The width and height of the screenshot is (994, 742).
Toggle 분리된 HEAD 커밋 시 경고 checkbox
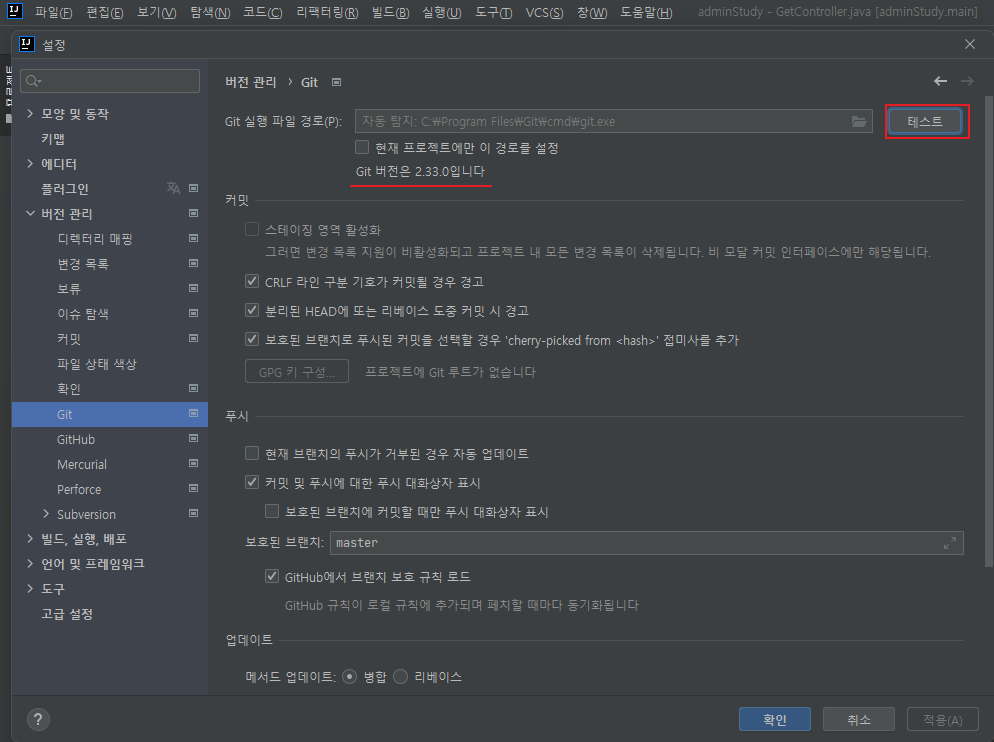coord(252,310)
